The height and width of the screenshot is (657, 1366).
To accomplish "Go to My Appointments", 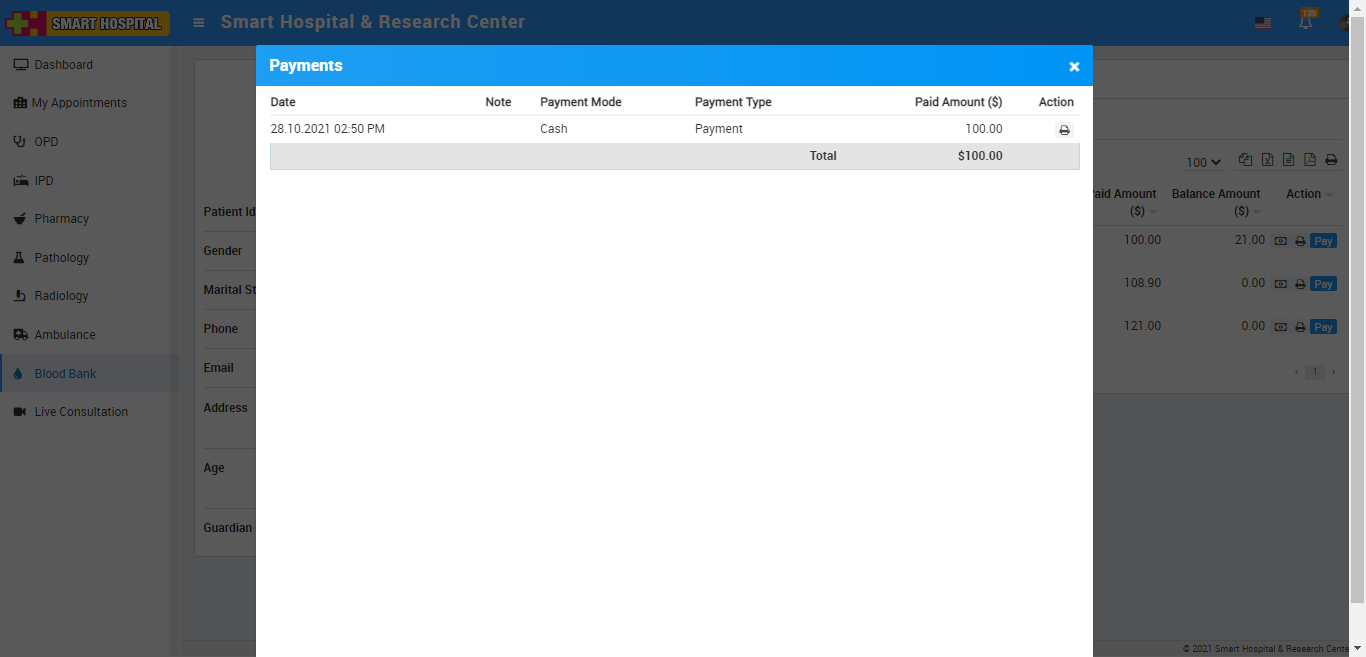I will [x=79, y=103].
